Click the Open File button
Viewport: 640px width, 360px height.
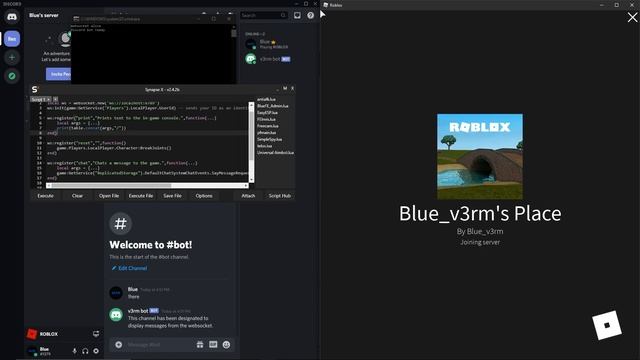(109, 196)
